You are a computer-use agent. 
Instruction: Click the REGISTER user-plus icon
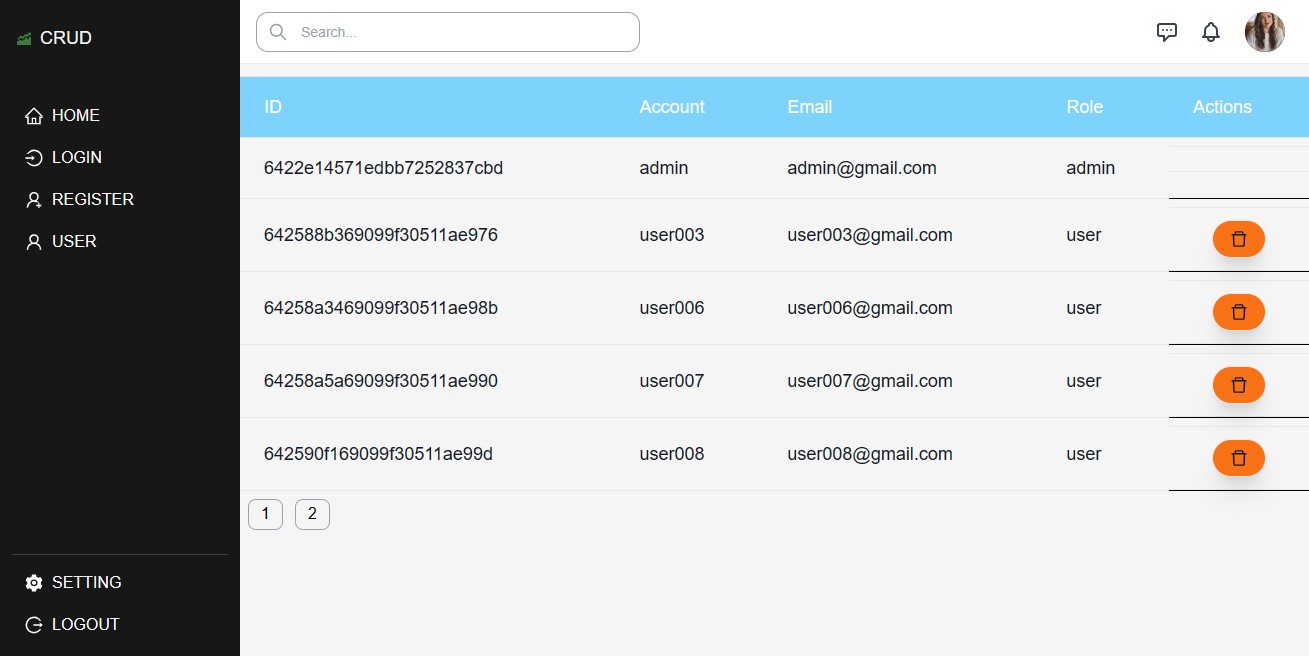(x=34, y=200)
